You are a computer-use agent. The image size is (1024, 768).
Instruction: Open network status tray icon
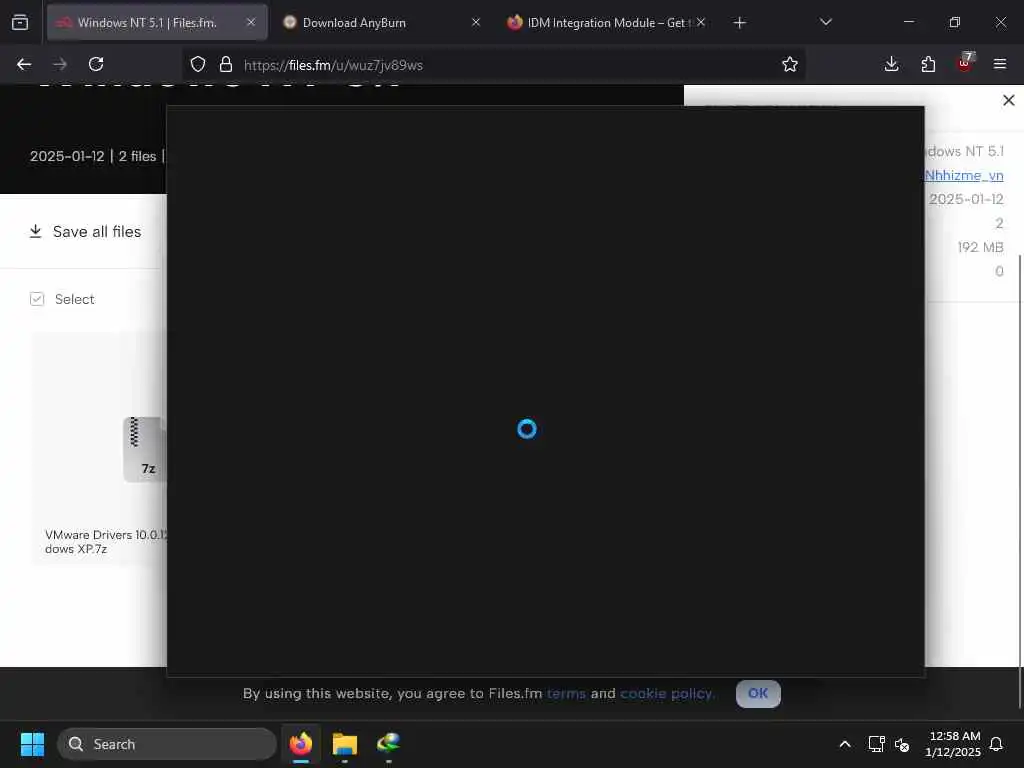[876, 744]
